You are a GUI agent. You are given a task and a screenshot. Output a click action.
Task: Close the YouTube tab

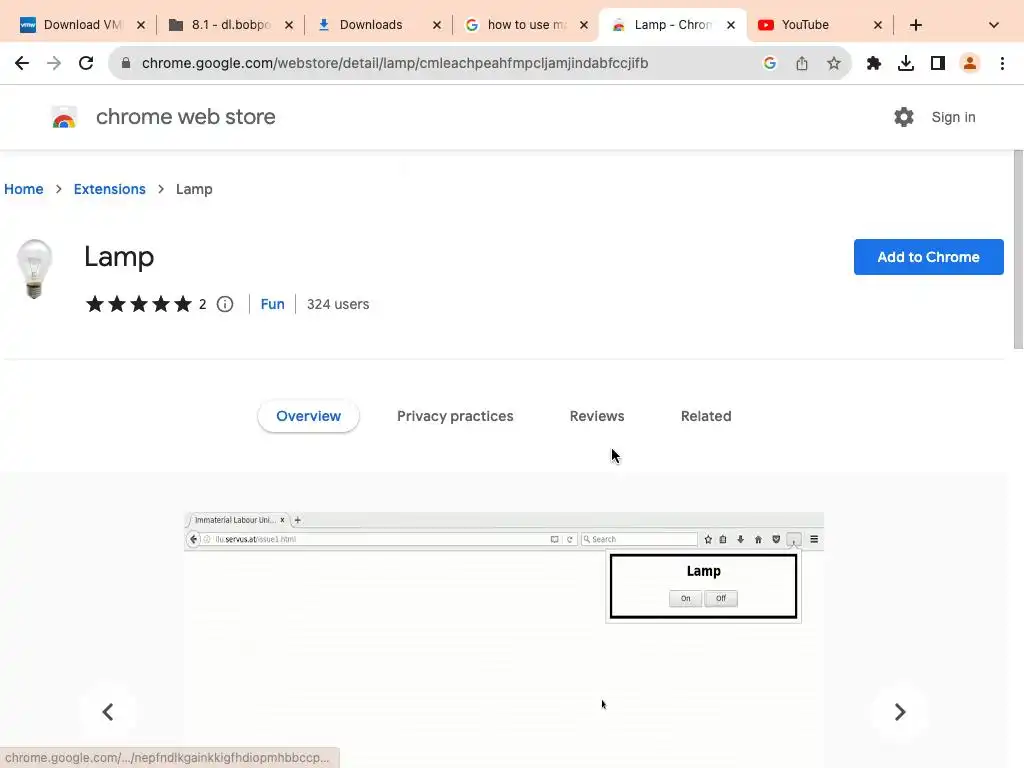[x=878, y=25]
